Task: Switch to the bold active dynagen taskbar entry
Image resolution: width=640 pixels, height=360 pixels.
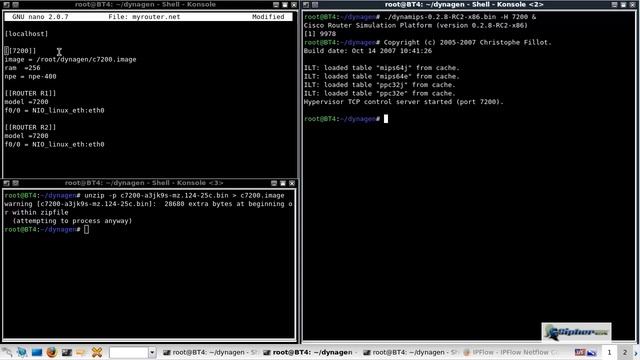Action: pyautogui.click(x=309, y=352)
